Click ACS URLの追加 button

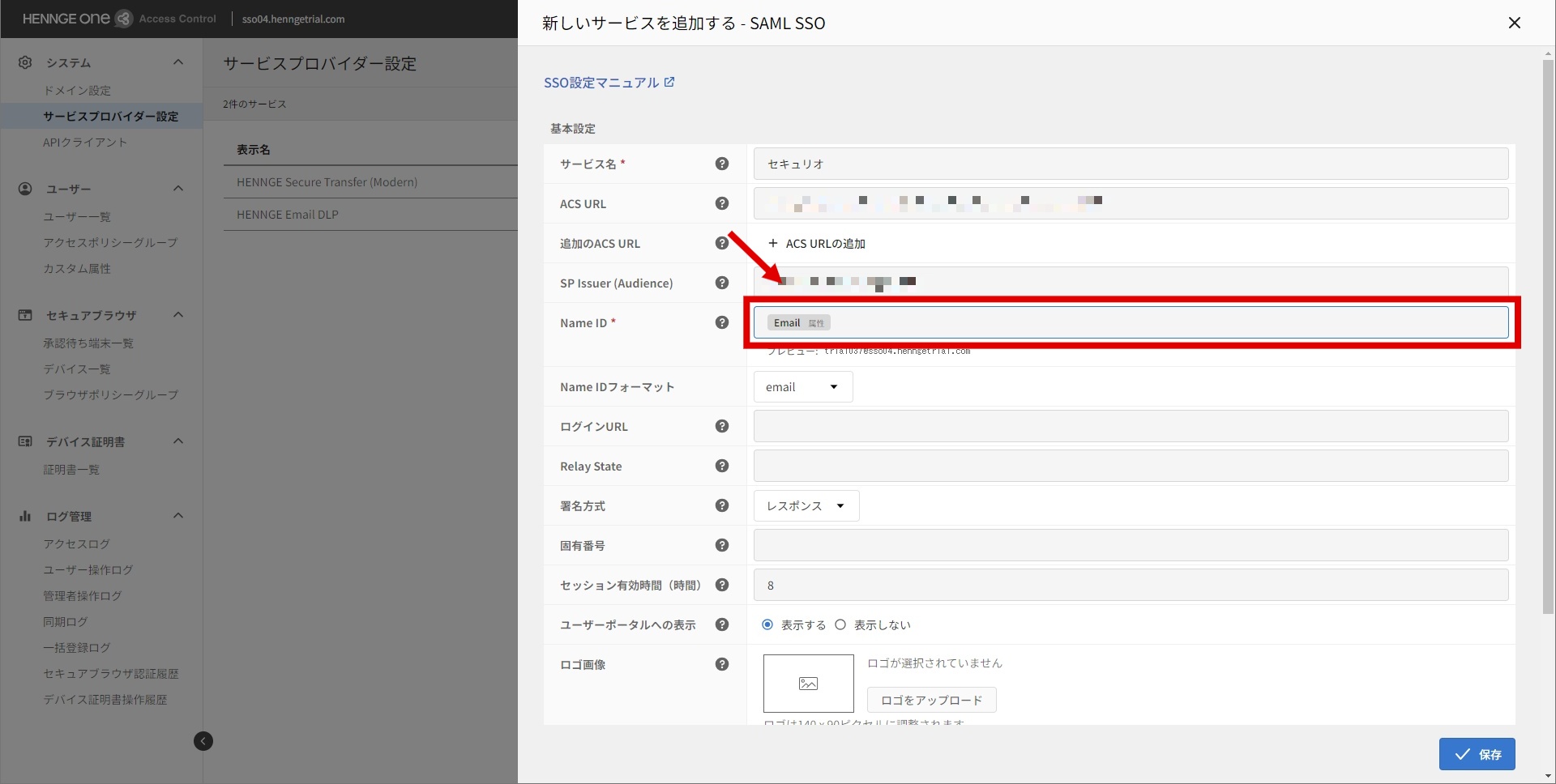coord(817,243)
